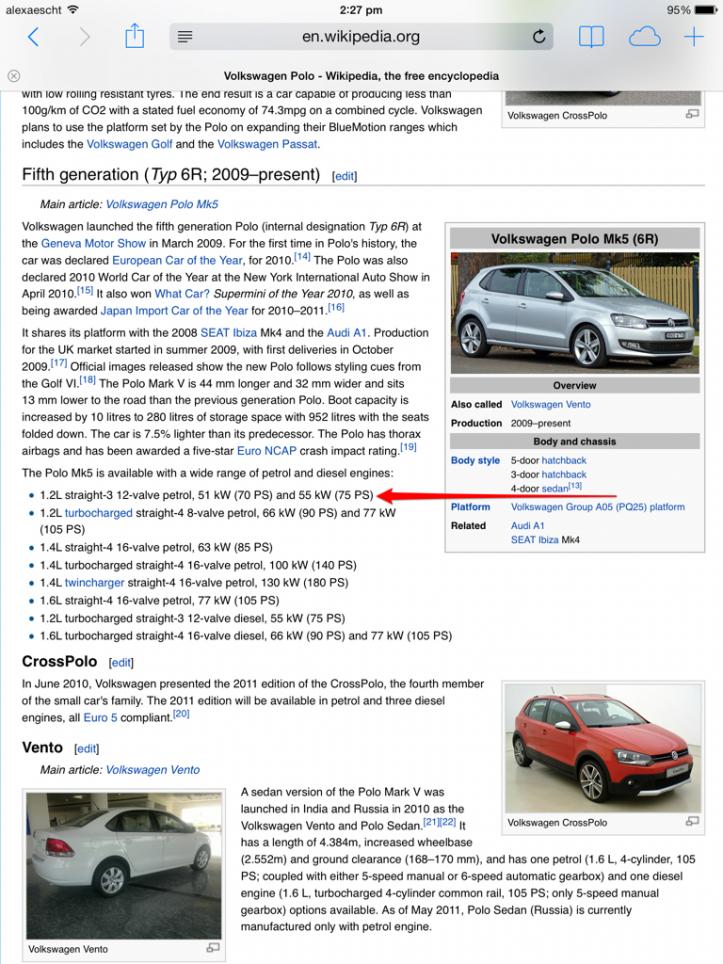Screen dimensions: 723x964
Task: Open a new tab with plus icon
Action: [693, 37]
